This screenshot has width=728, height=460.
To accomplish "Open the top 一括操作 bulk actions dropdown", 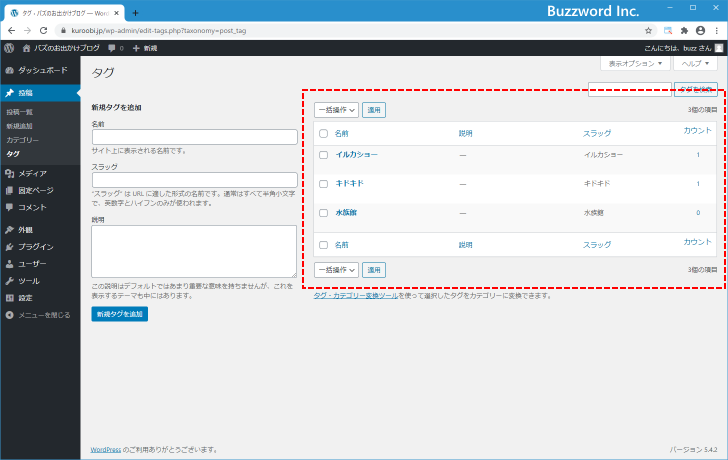I will tap(336, 110).
